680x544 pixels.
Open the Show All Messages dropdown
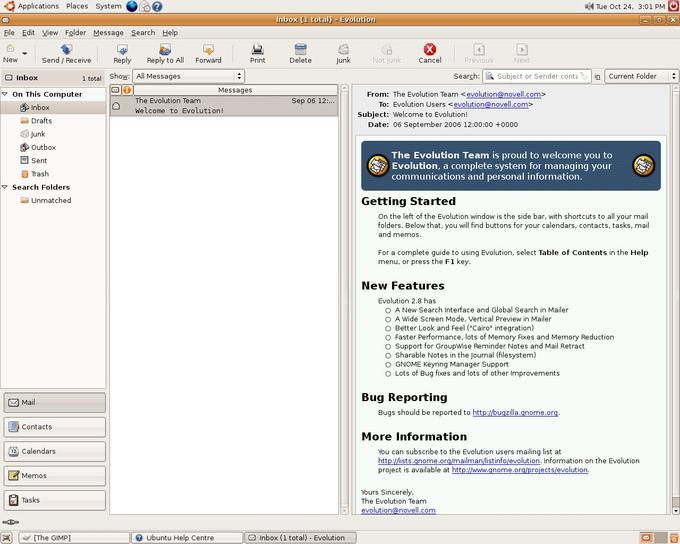pyautogui.click(x=189, y=76)
